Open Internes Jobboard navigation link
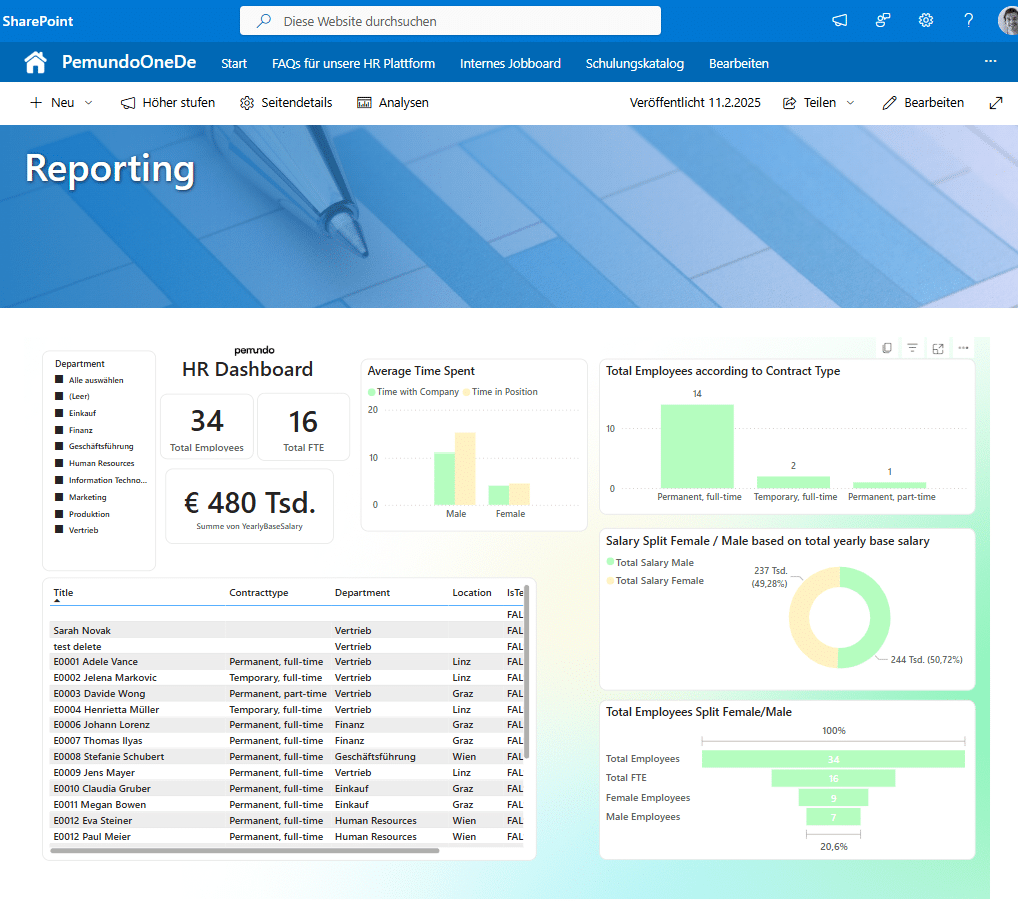The height and width of the screenshot is (902, 1018). (510, 64)
